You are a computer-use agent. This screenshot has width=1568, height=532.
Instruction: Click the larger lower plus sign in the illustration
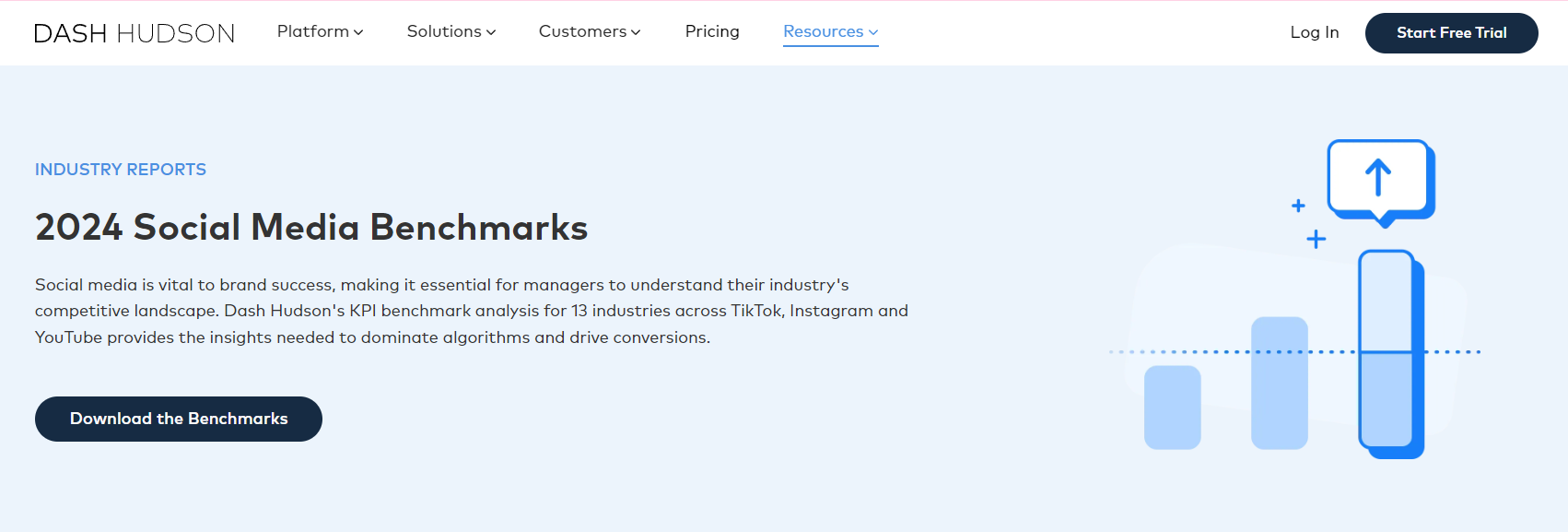point(1316,240)
